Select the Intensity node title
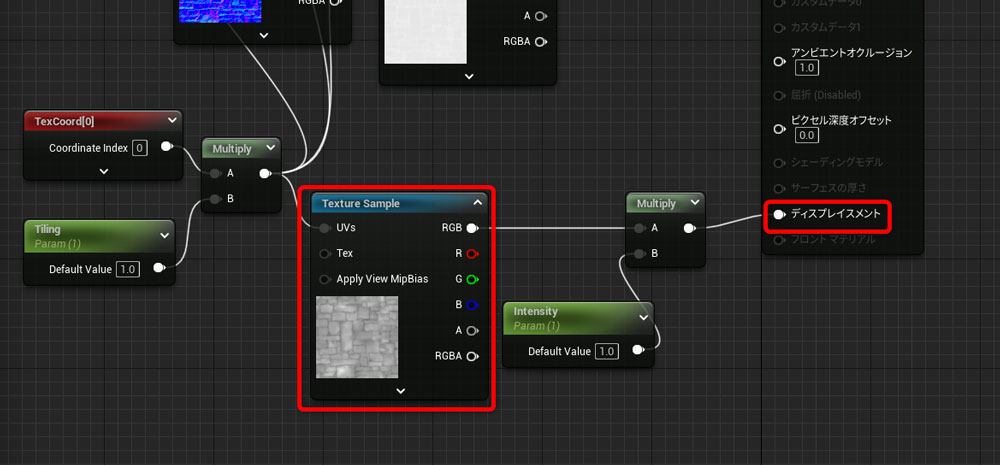The height and width of the screenshot is (465, 1000). coord(536,311)
